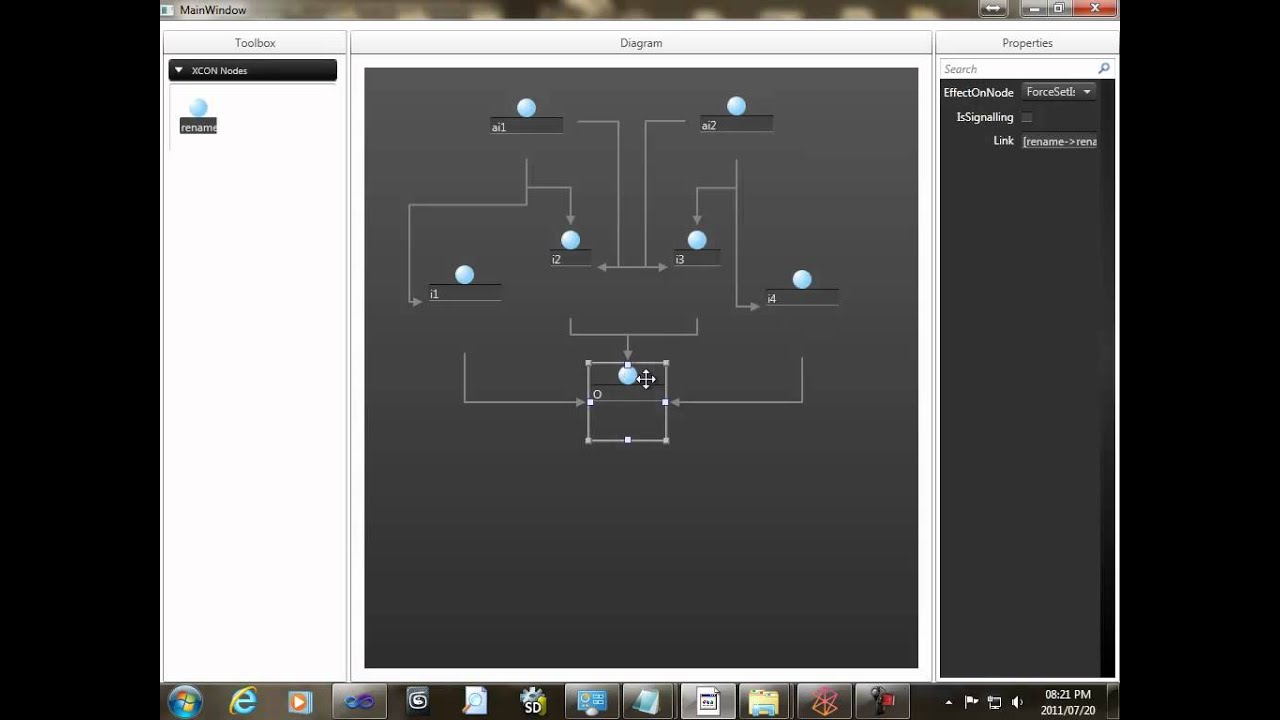This screenshot has width=1280, height=720.
Task: Open Visual Studio from the taskbar
Action: point(359,700)
